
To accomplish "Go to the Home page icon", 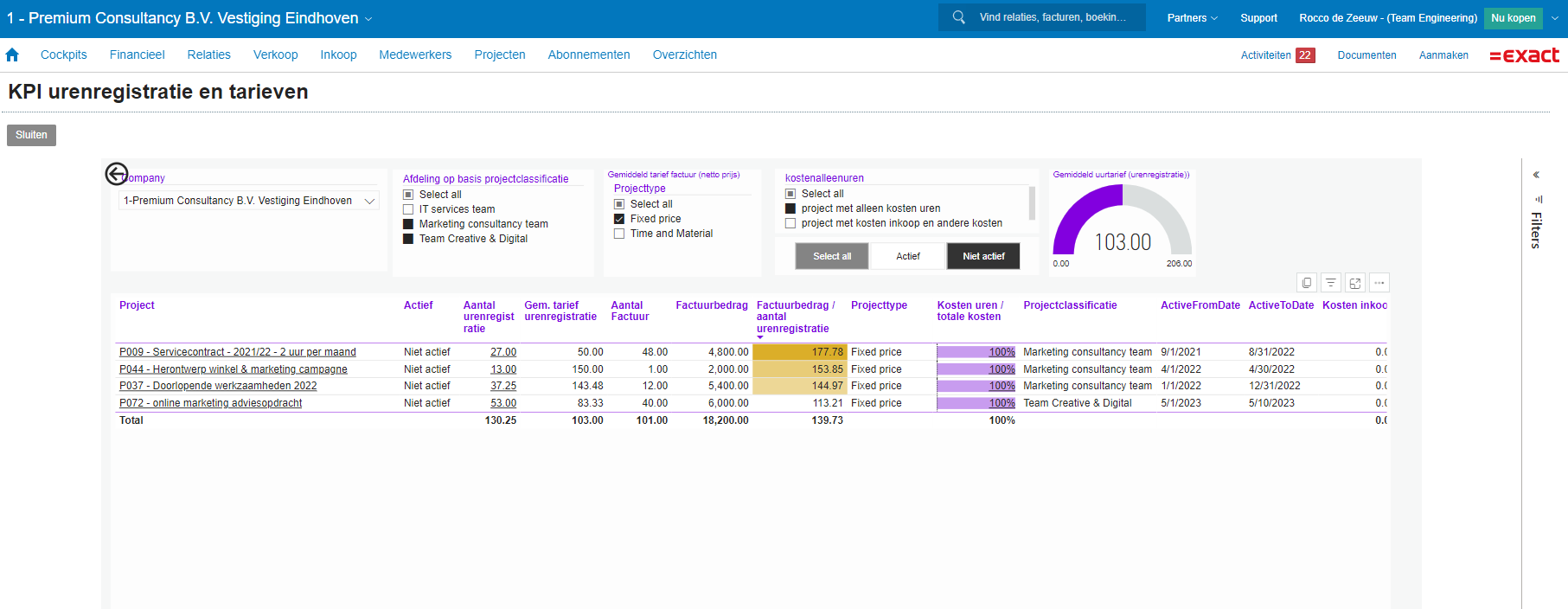I will coord(12,54).
